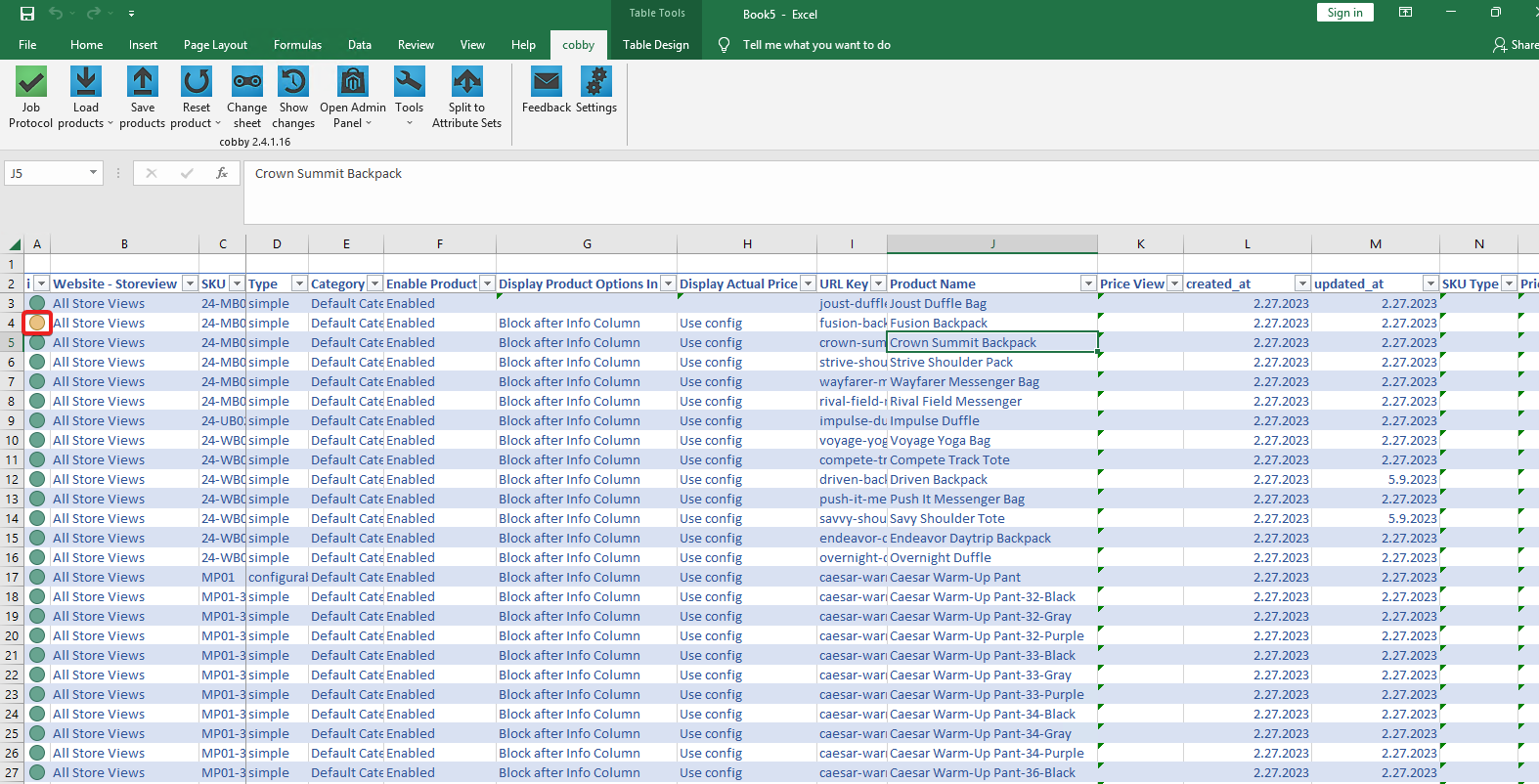Click the joust-duffle URL Key cell

tap(853, 303)
